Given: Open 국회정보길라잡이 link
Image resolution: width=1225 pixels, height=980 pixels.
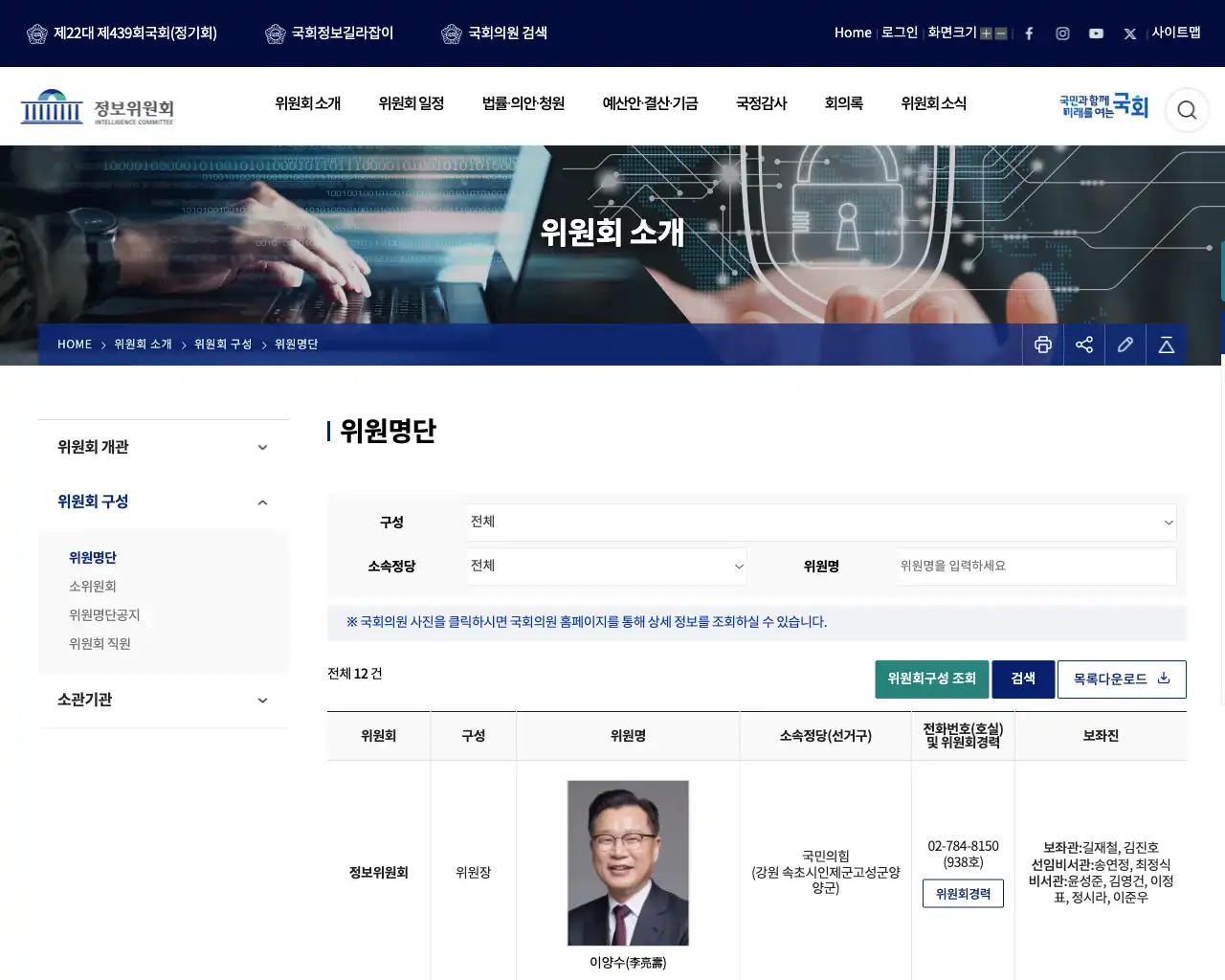Looking at the screenshot, I should pyautogui.click(x=329, y=33).
